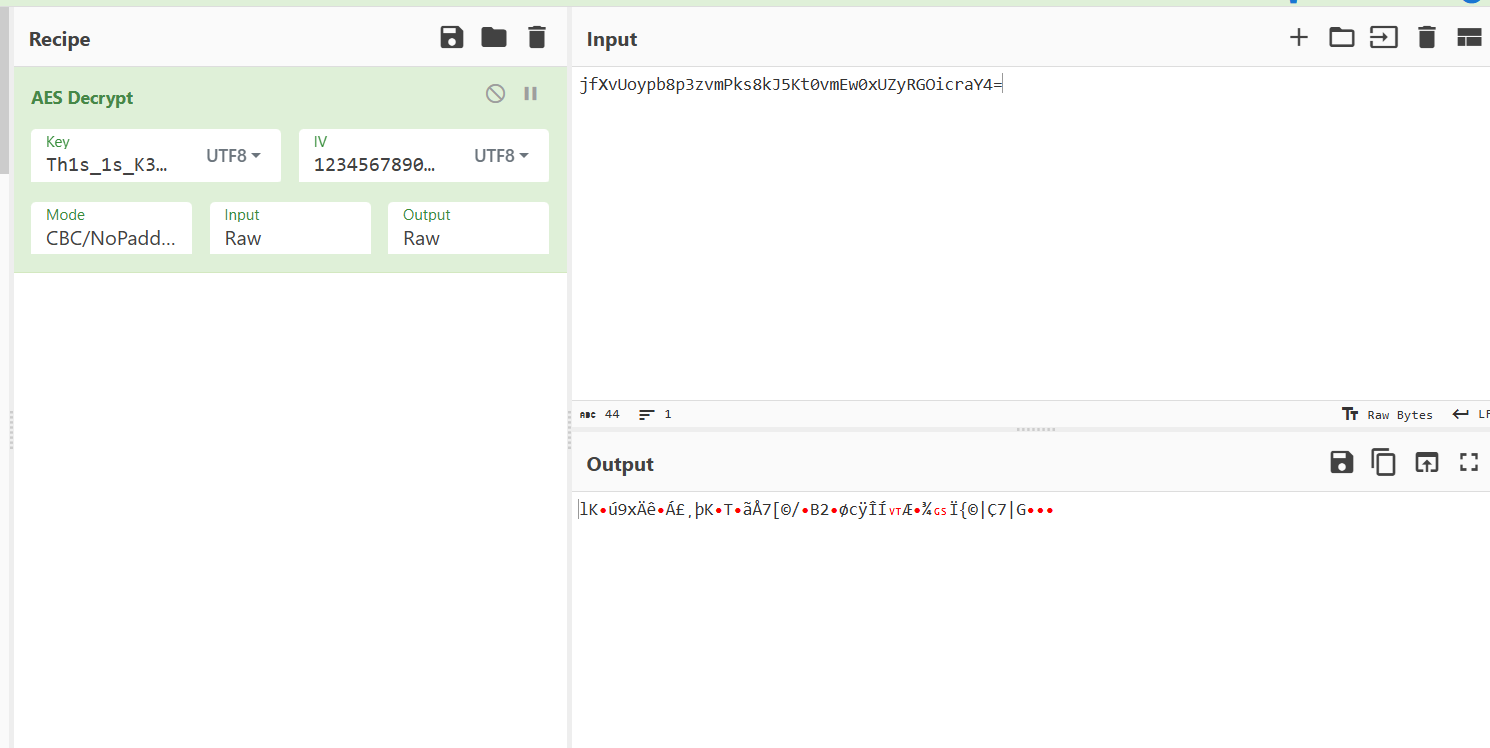The width and height of the screenshot is (1490, 748).
Task: Click the input/output splitter handle
Action: tap(1035, 429)
